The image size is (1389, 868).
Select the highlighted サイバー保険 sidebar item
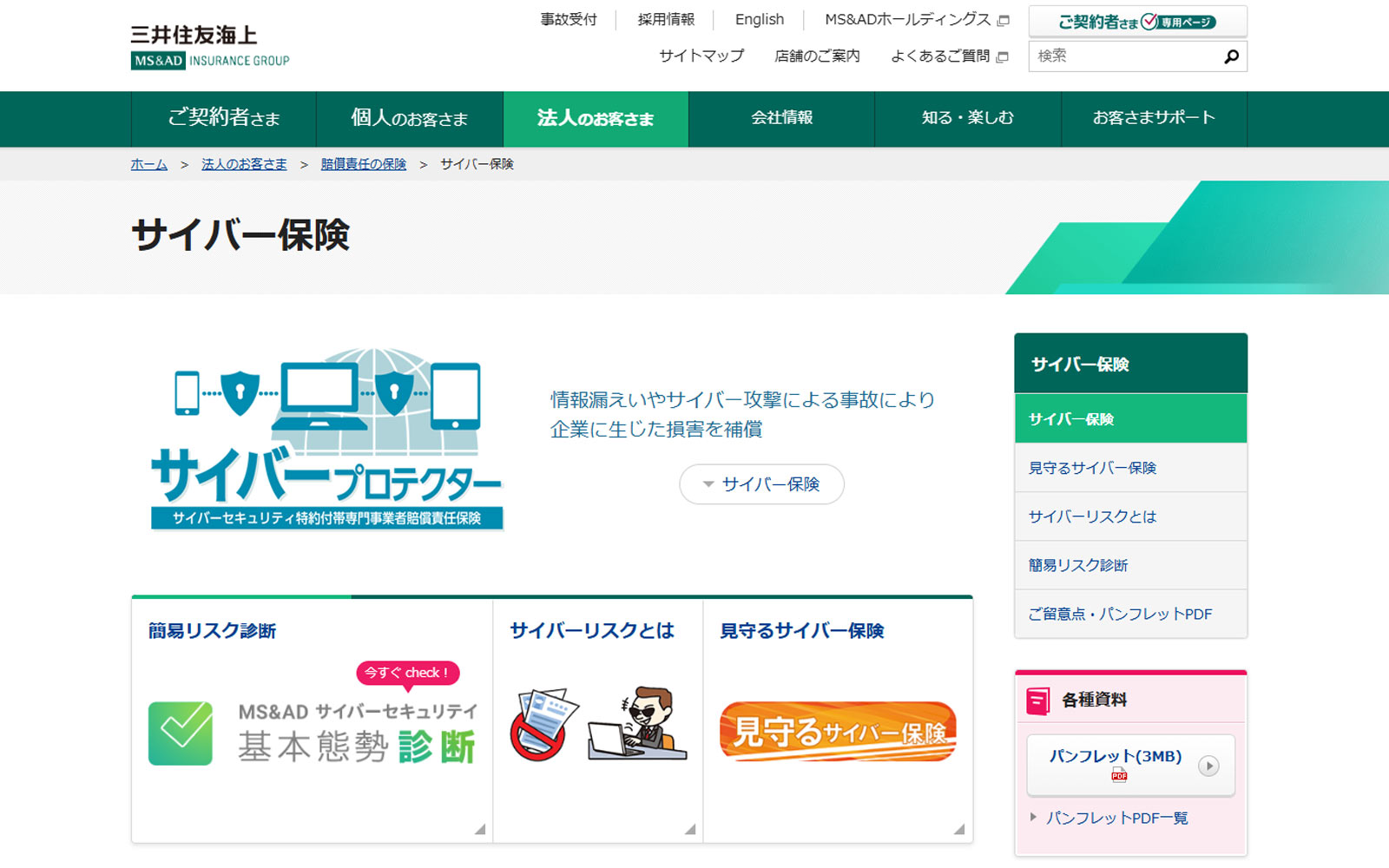(x=1130, y=419)
